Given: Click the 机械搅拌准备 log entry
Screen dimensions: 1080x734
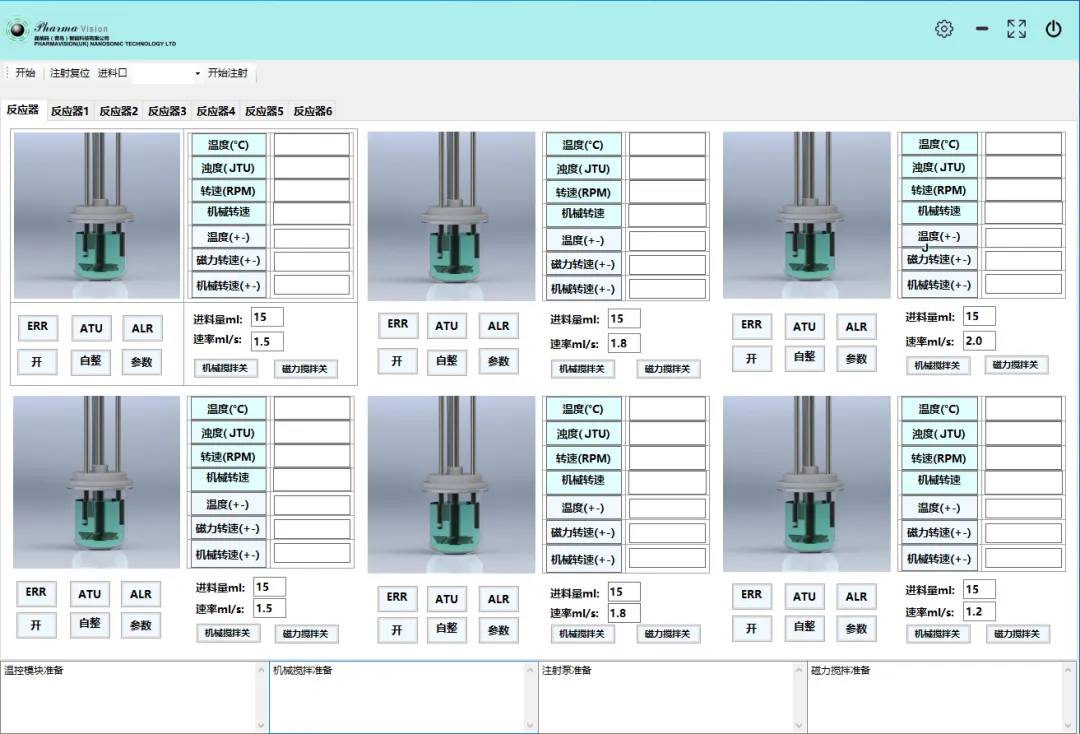Looking at the screenshot, I should click(x=302, y=670).
